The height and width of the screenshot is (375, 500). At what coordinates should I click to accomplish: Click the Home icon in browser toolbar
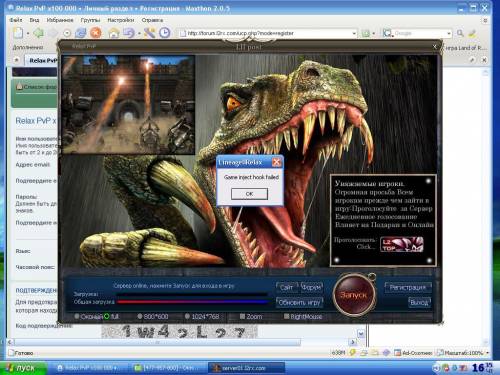(x=114, y=33)
